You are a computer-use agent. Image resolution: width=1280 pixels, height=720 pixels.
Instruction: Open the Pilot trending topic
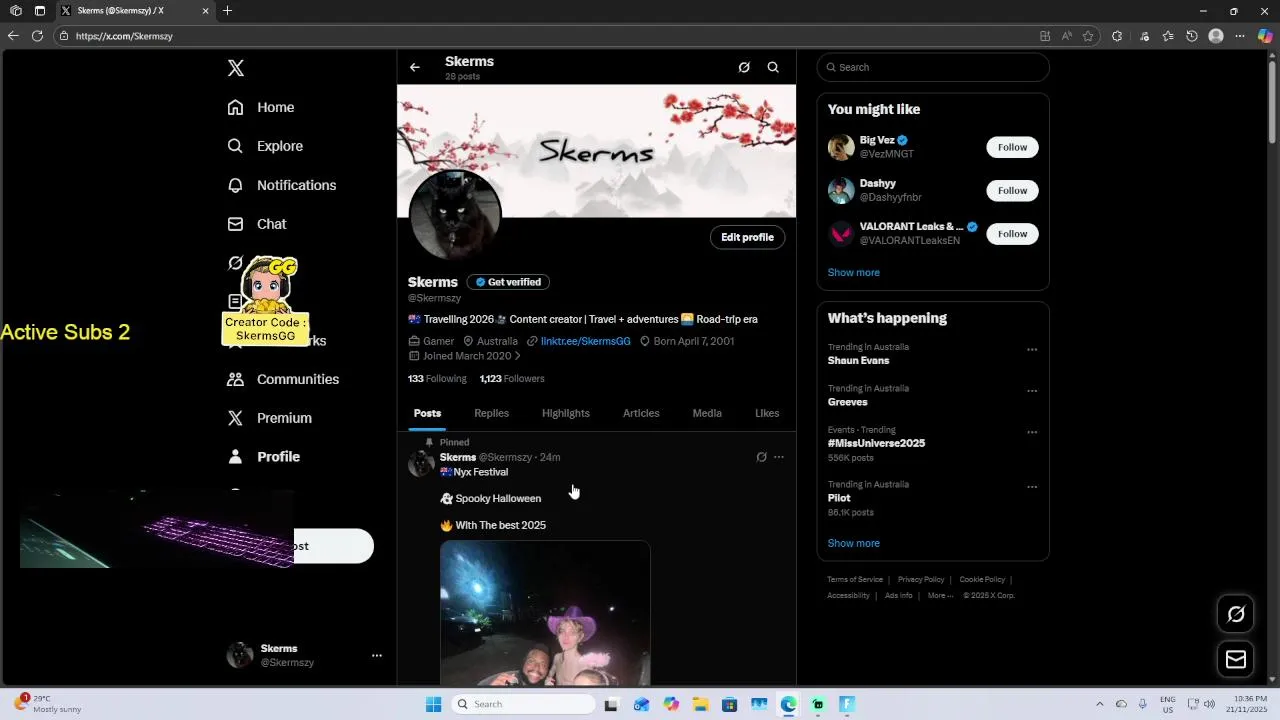point(839,498)
